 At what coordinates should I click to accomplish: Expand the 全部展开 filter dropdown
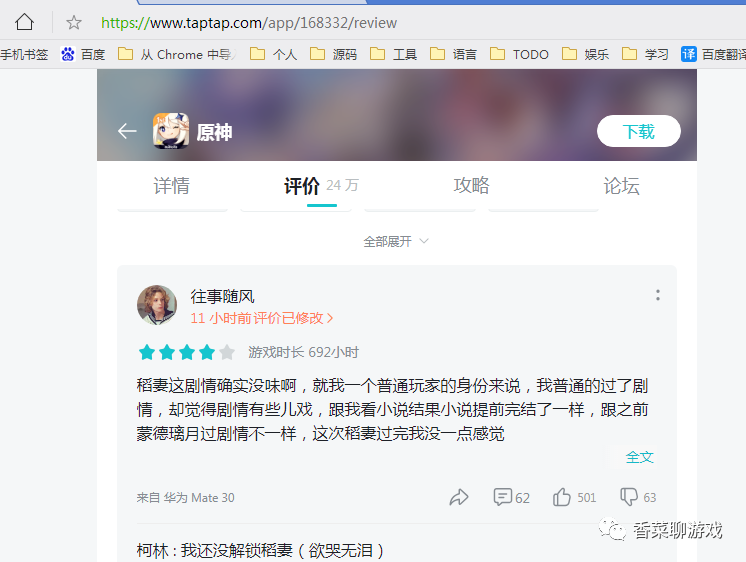[396, 242]
